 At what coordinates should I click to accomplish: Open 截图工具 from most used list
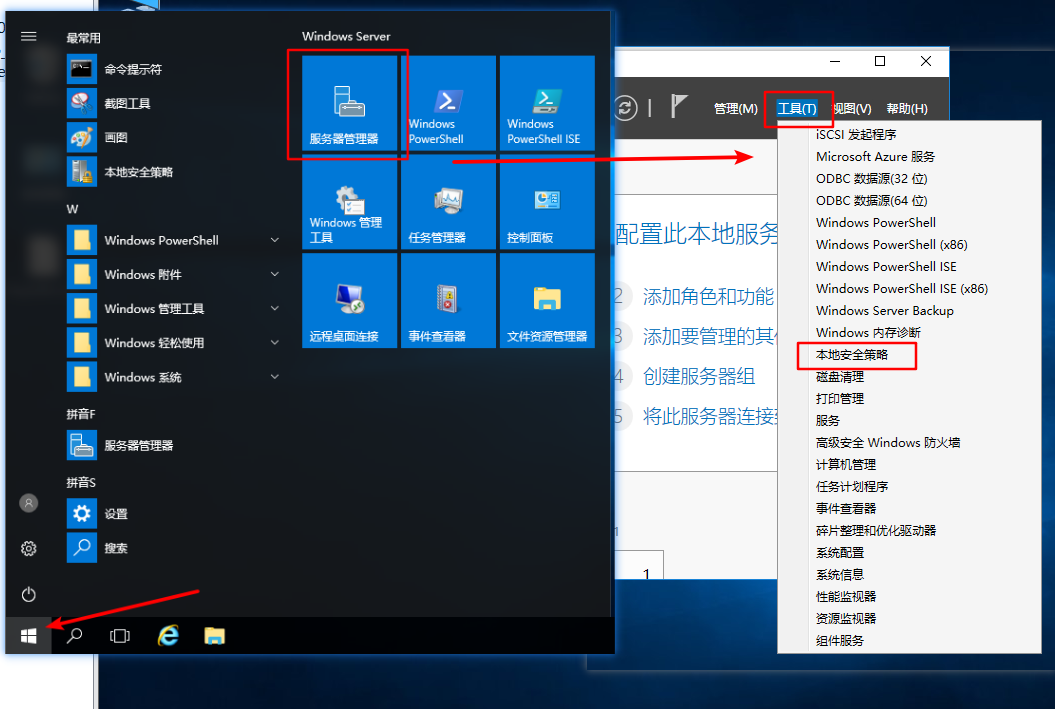pos(174,104)
